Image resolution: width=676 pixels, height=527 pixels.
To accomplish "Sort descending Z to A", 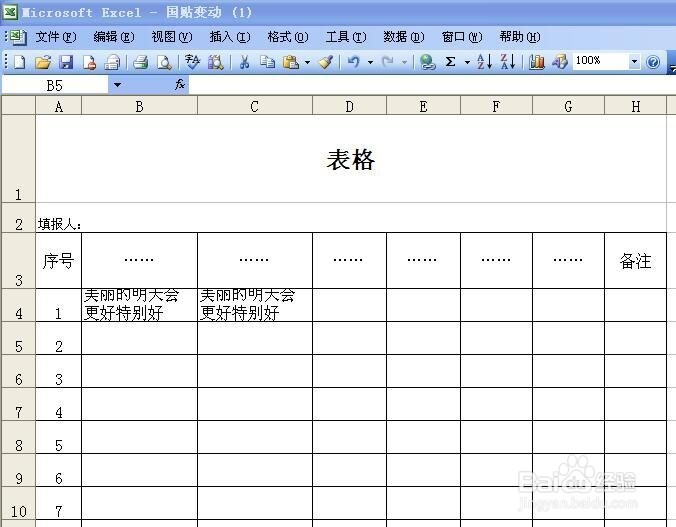I will tap(508, 62).
